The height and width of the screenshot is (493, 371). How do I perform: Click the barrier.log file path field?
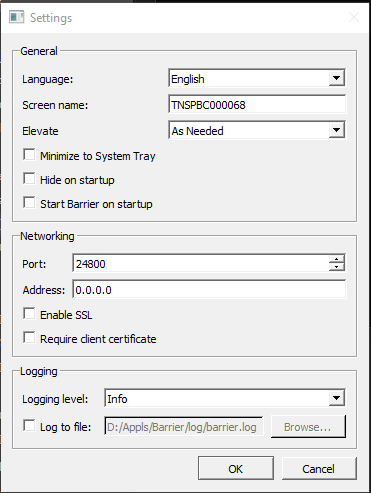click(184, 426)
